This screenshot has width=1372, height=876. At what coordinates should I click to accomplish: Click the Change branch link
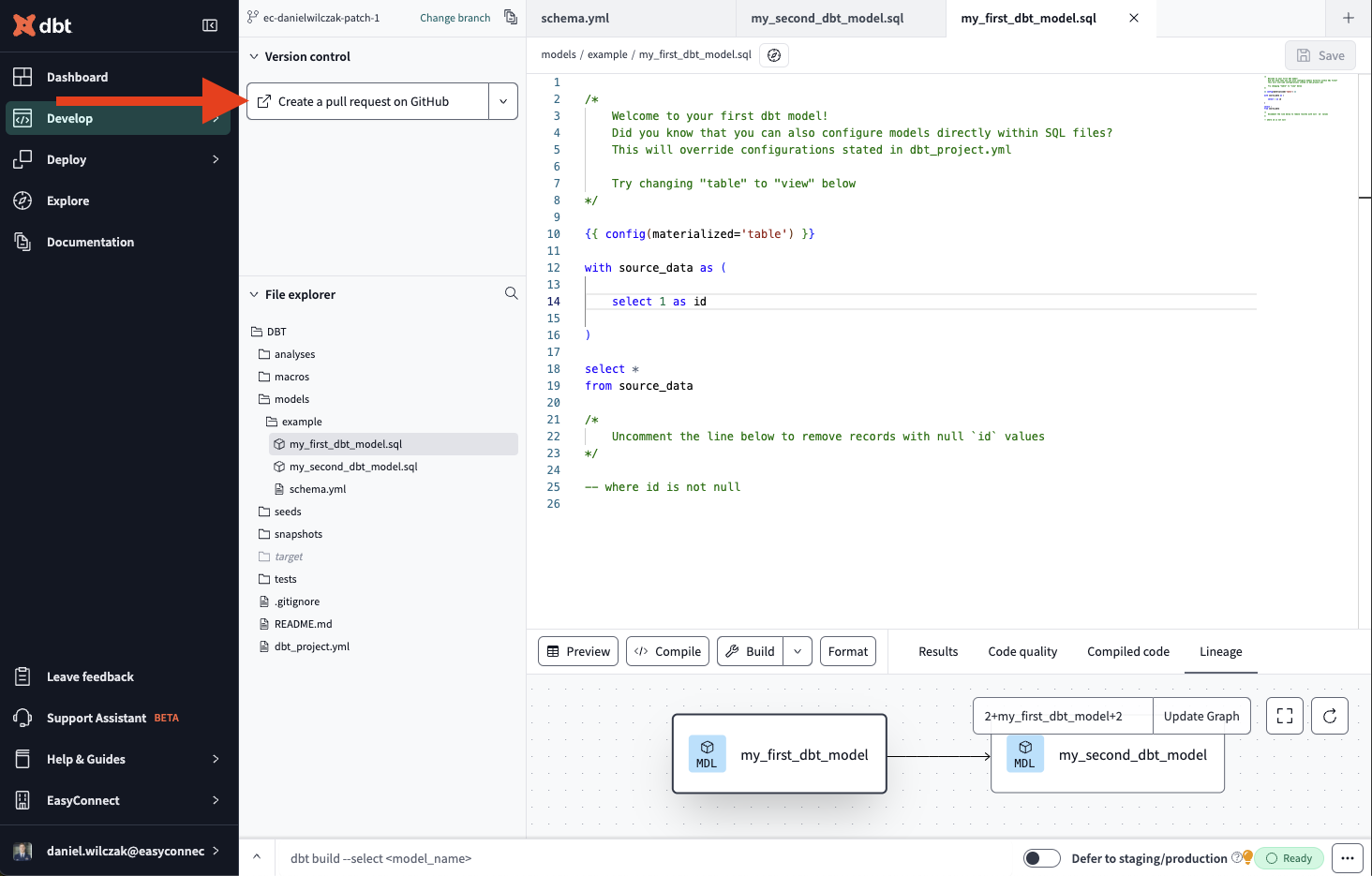(x=455, y=18)
